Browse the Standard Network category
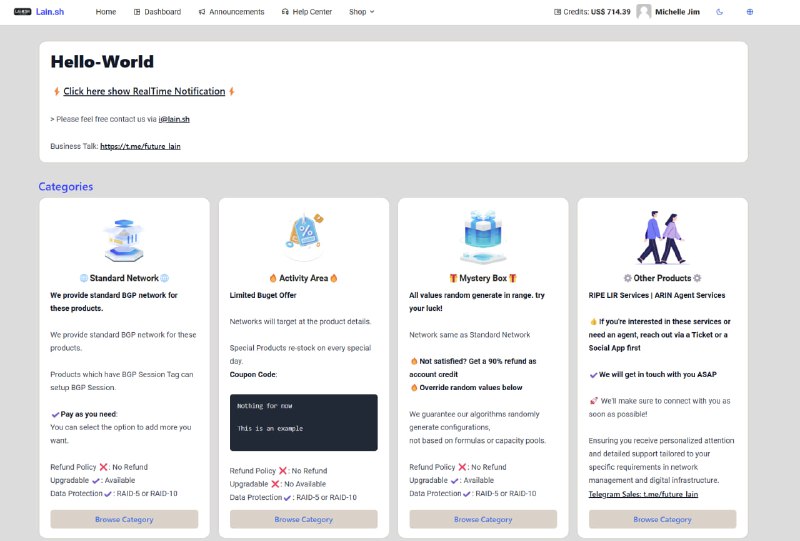Image resolution: width=800 pixels, height=541 pixels. (x=124, y=519)
